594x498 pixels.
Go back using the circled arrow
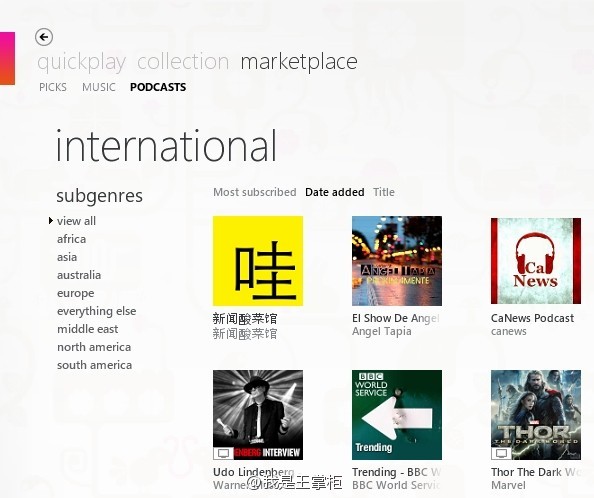click(x=44, y=37)
